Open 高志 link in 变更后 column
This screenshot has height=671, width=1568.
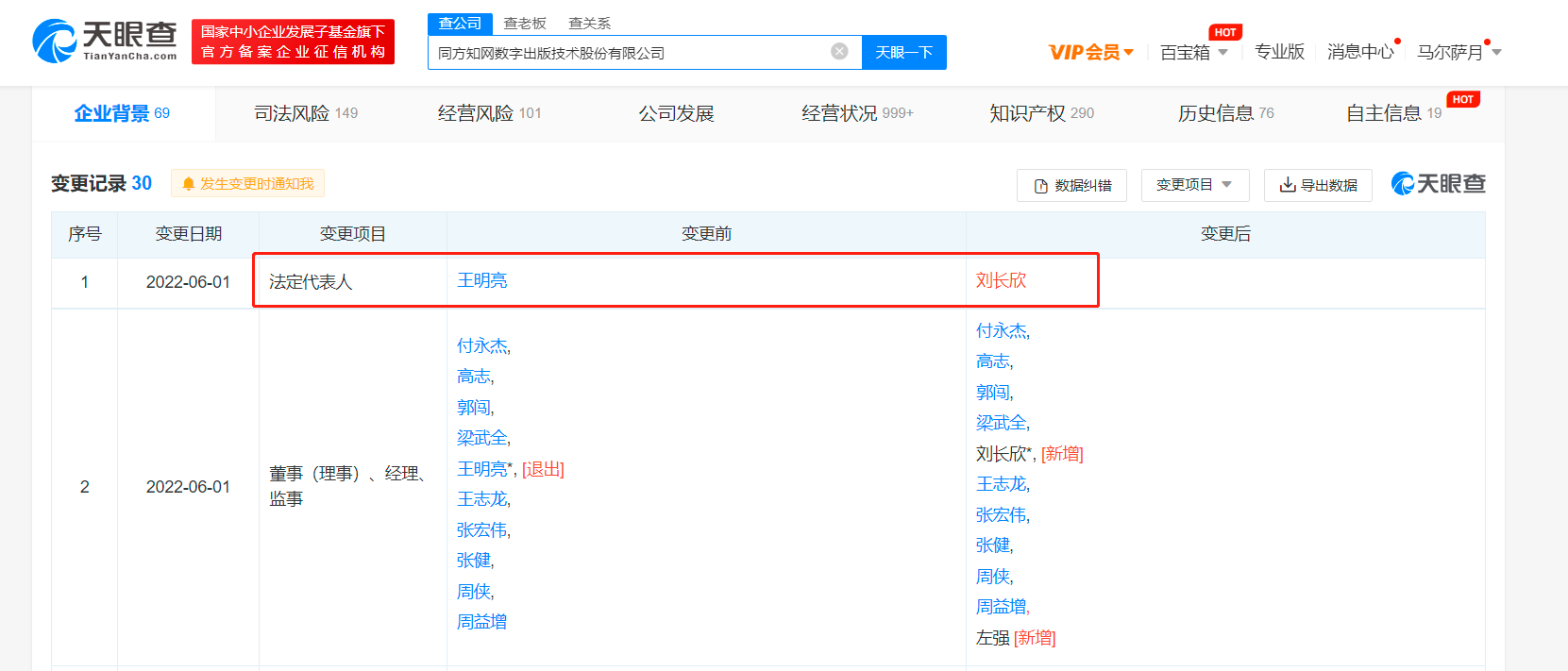pyautogui.click(x=993, y=361)
